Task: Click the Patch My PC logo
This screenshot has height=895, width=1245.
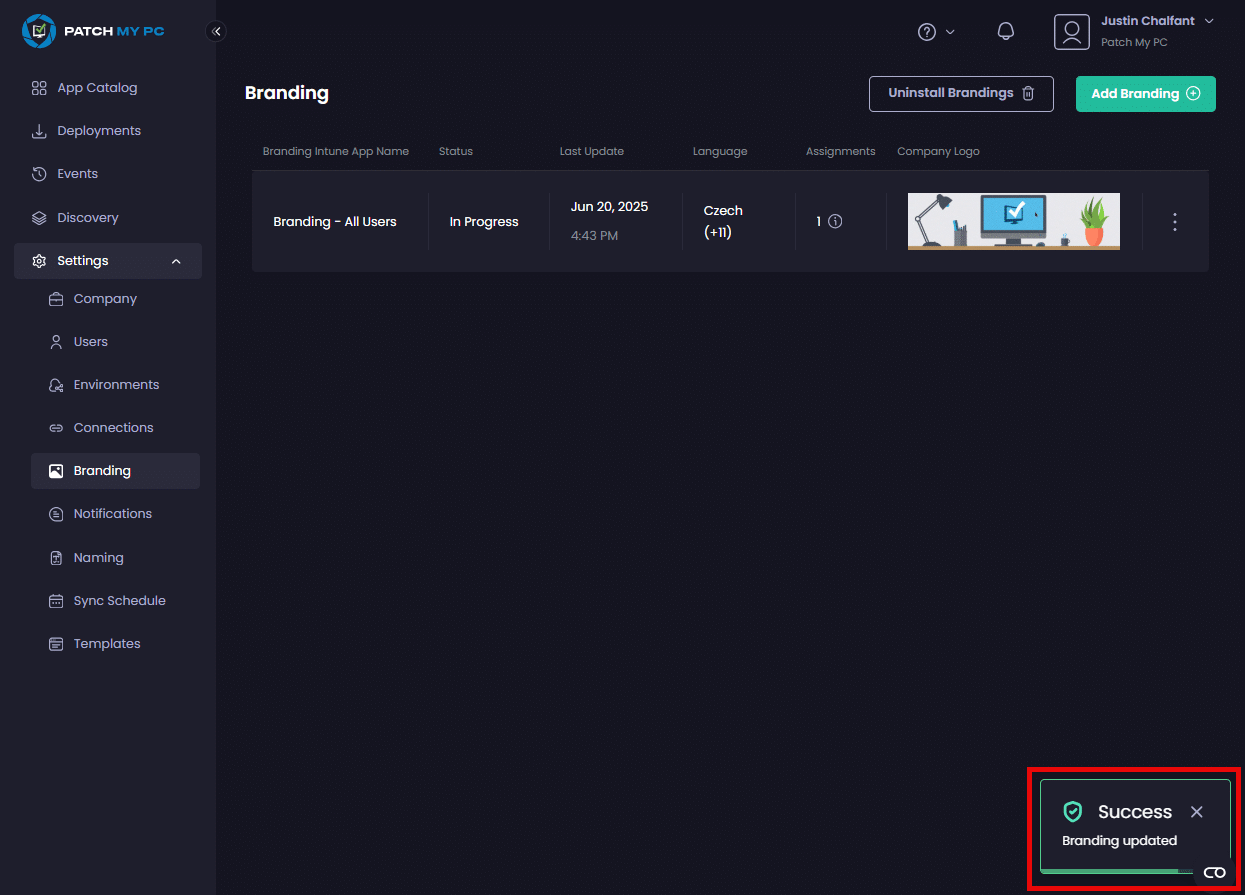Action: click(93, 31)
